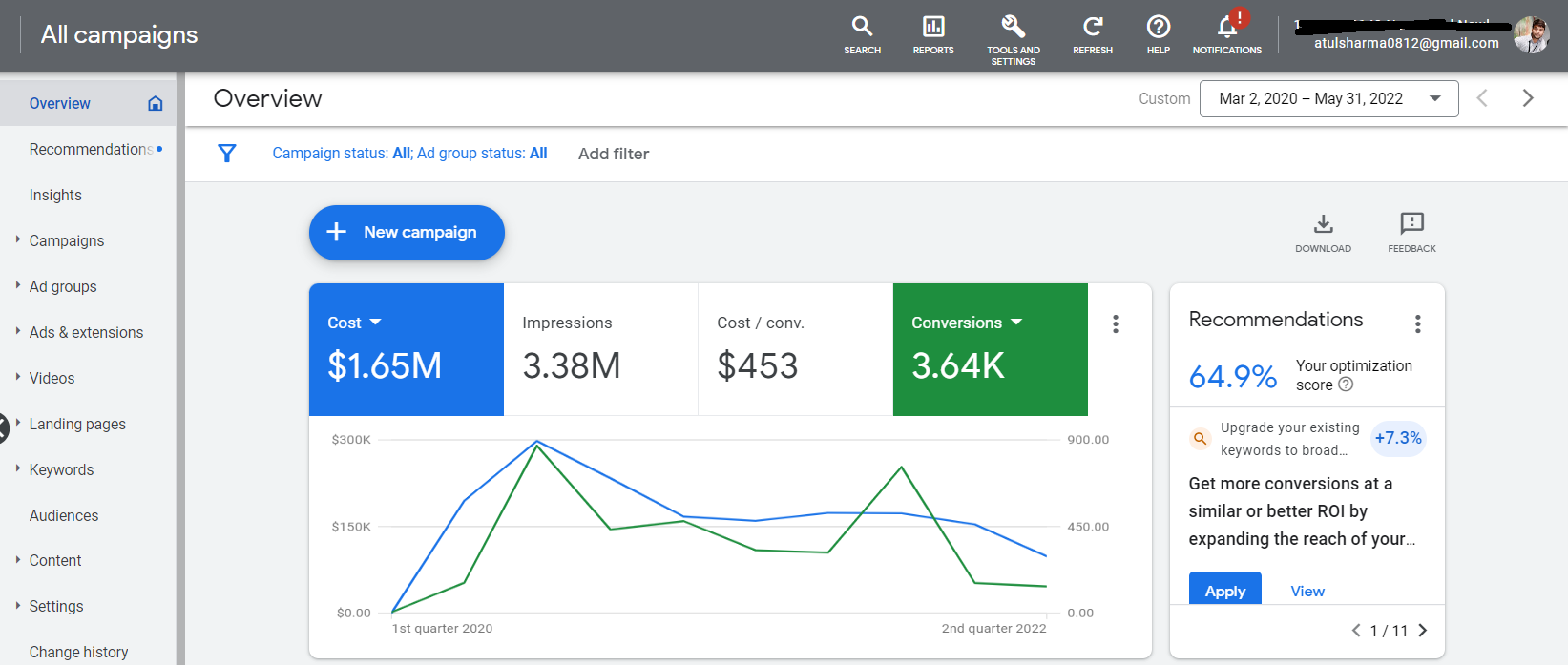Click Add filter
1568x666 pixels.
pos(614,154)
